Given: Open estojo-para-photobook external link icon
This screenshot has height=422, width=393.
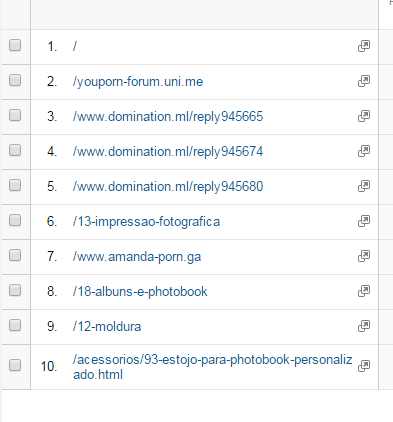Looking at the screenshot, I should (x=364, y=366).
